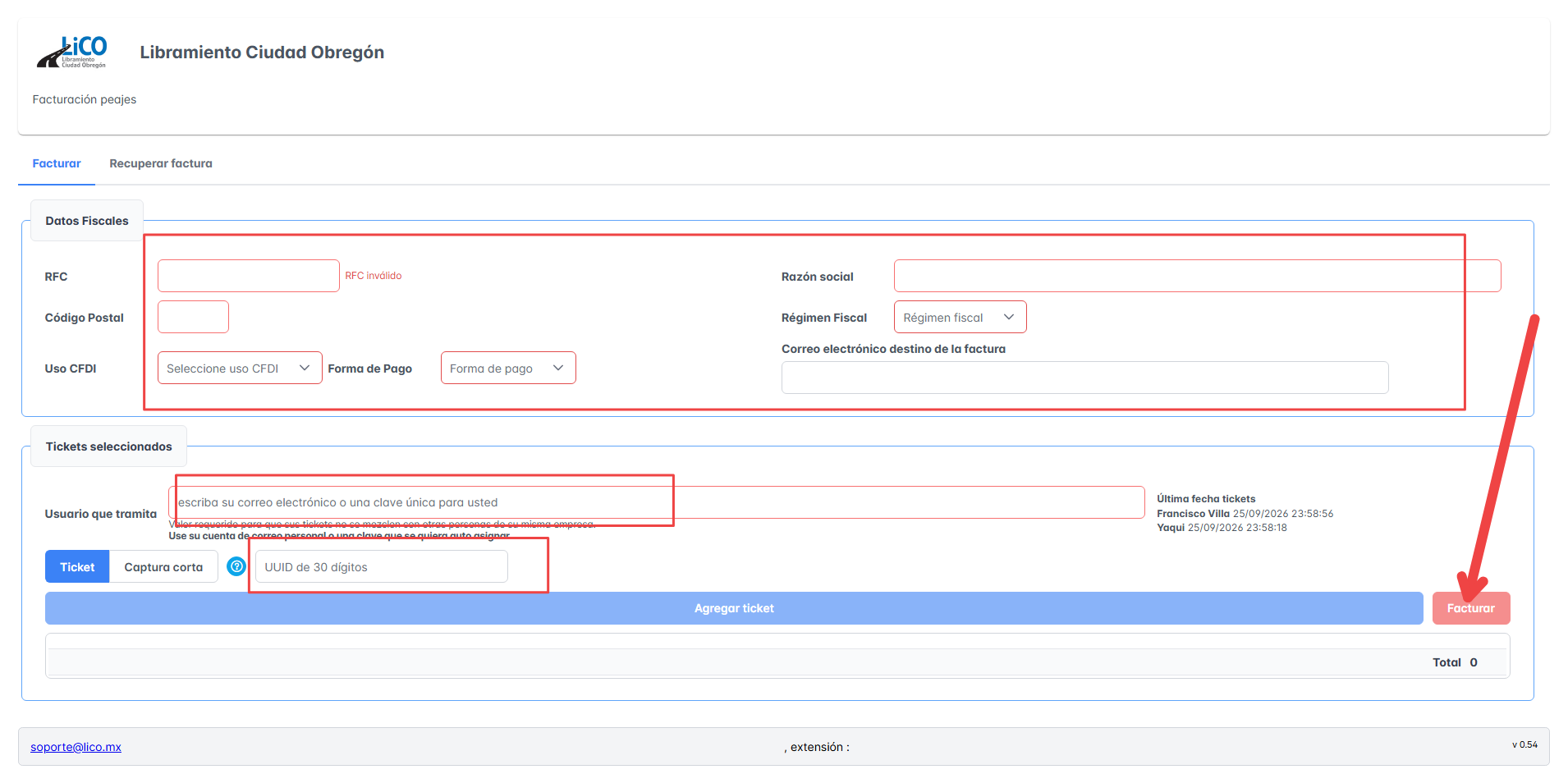Expand the Seleccione uso CFDI dropdown
This screenshot has height=783, width=1568.
coord(240,369)
